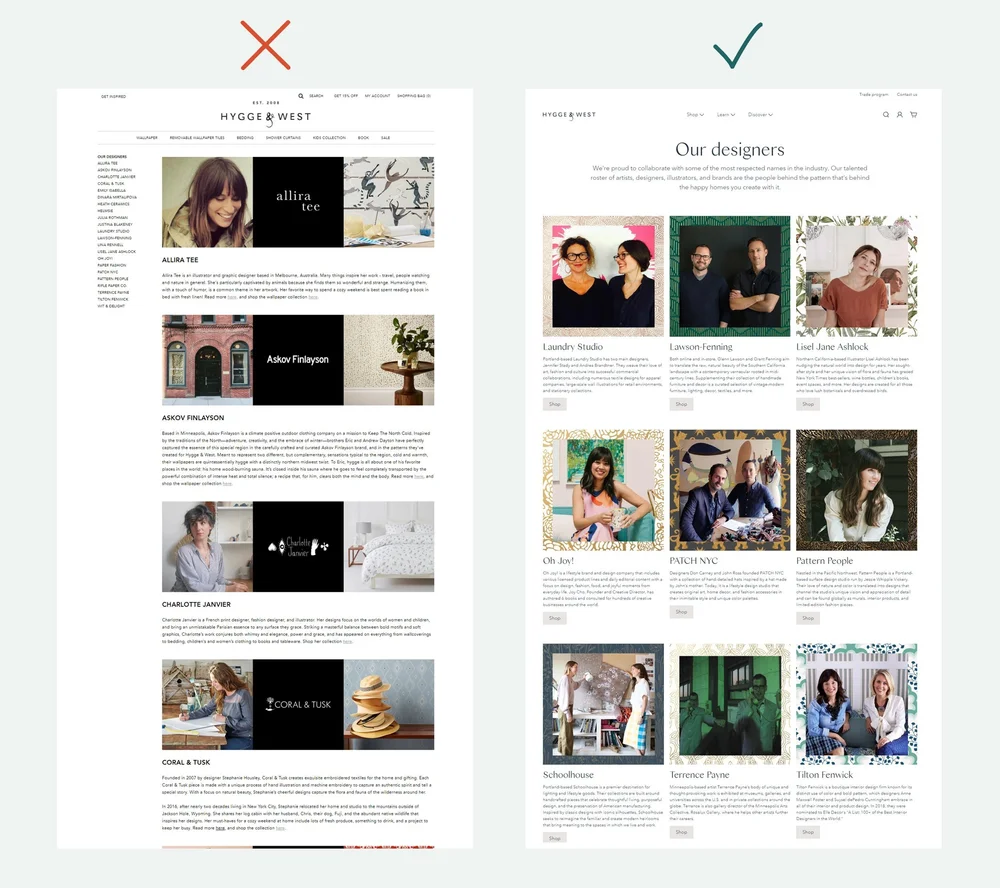This screenshot has width=1000, height=888.
Task: Open the Tilton Fenwick designer photo
Action: tap(857, 704)
